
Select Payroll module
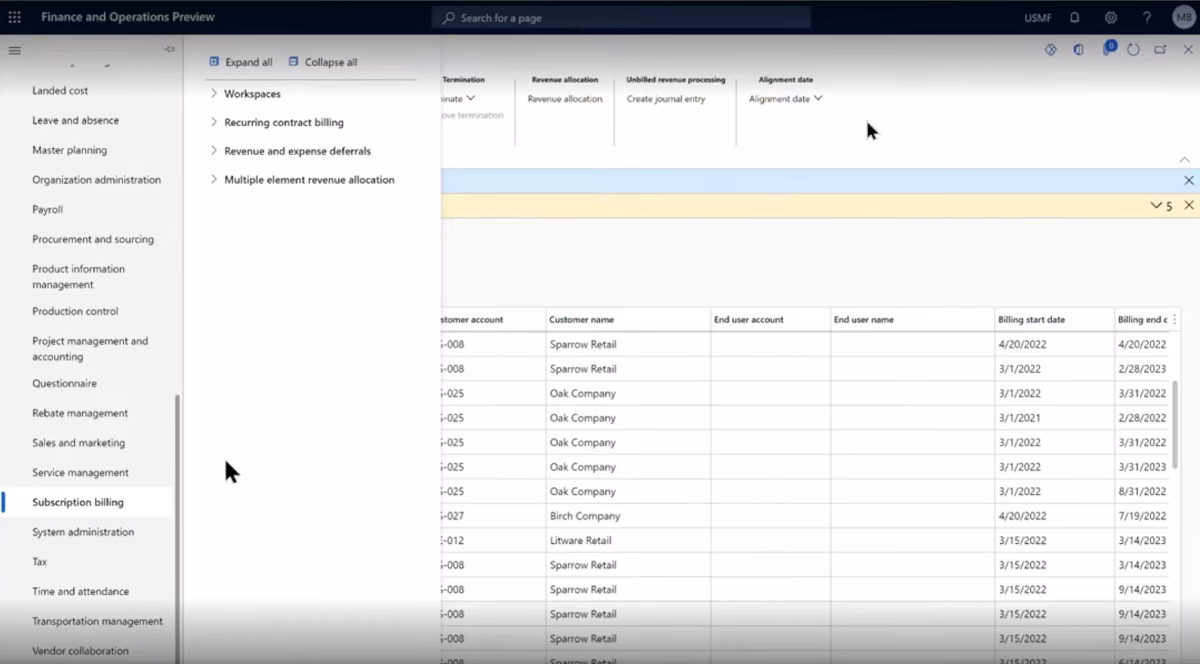point(47,210)
